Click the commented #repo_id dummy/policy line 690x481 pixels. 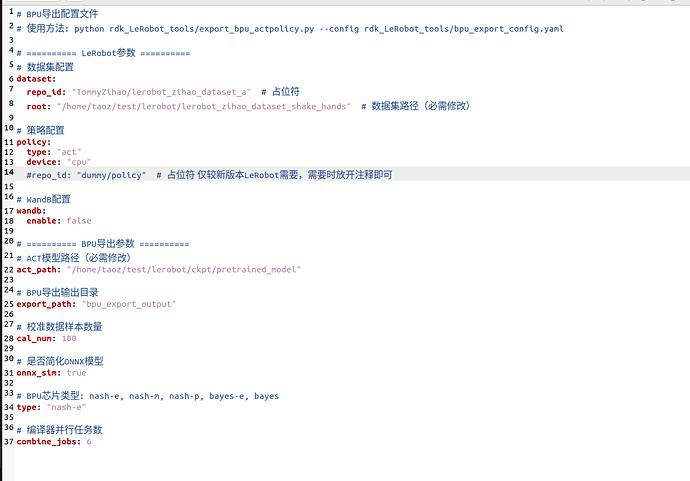[x=209, y=175]
